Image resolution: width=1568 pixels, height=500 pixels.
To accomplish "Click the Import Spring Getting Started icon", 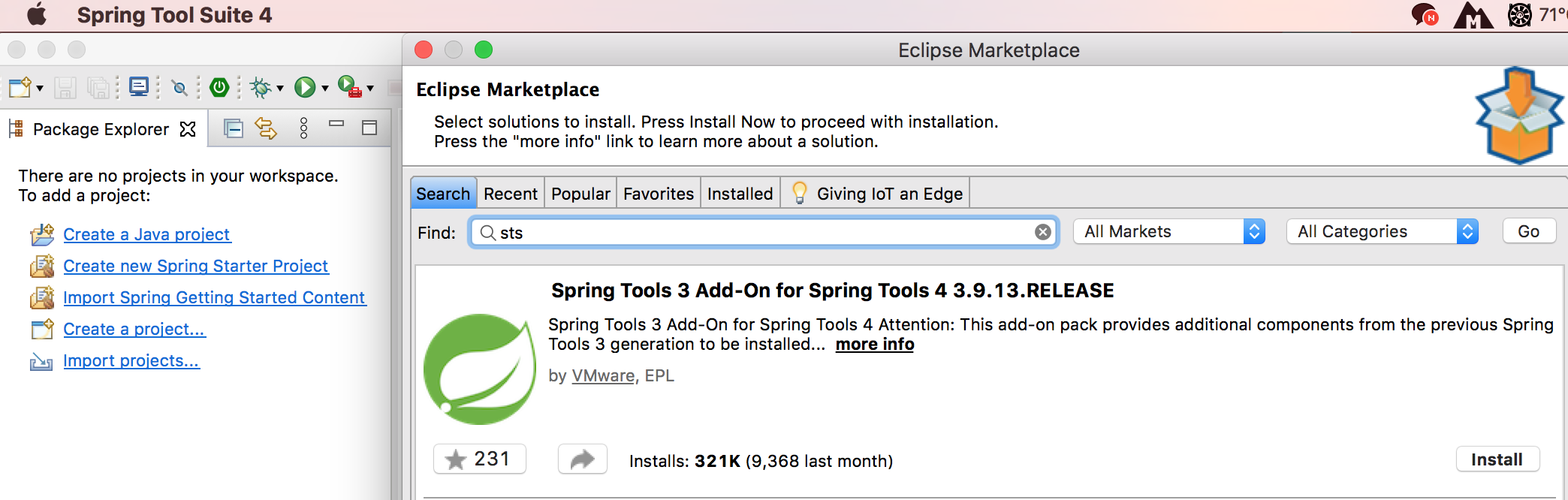I will click(x=42, y=297).
